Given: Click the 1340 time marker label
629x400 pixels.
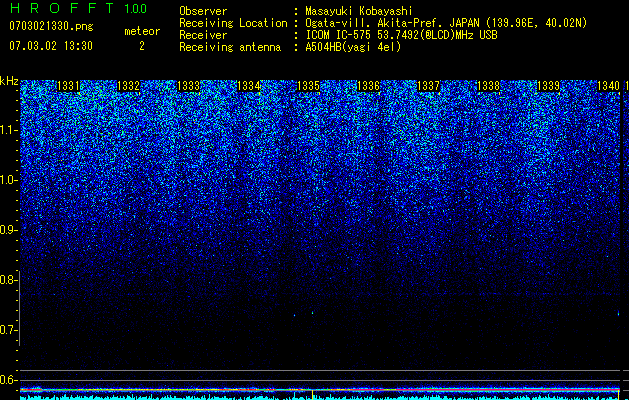Looking at the screenshot, I should (609, 86).
